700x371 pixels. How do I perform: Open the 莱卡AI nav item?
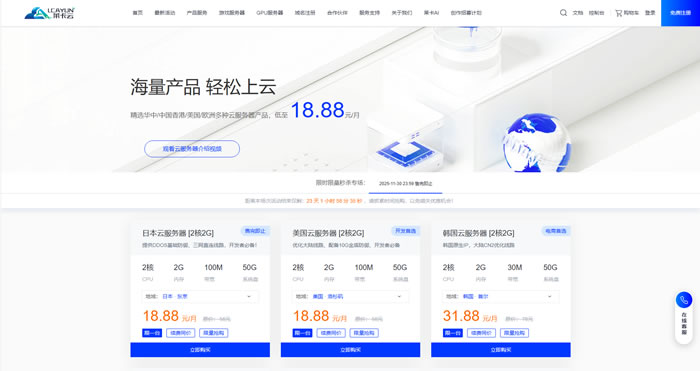[431, 13]
